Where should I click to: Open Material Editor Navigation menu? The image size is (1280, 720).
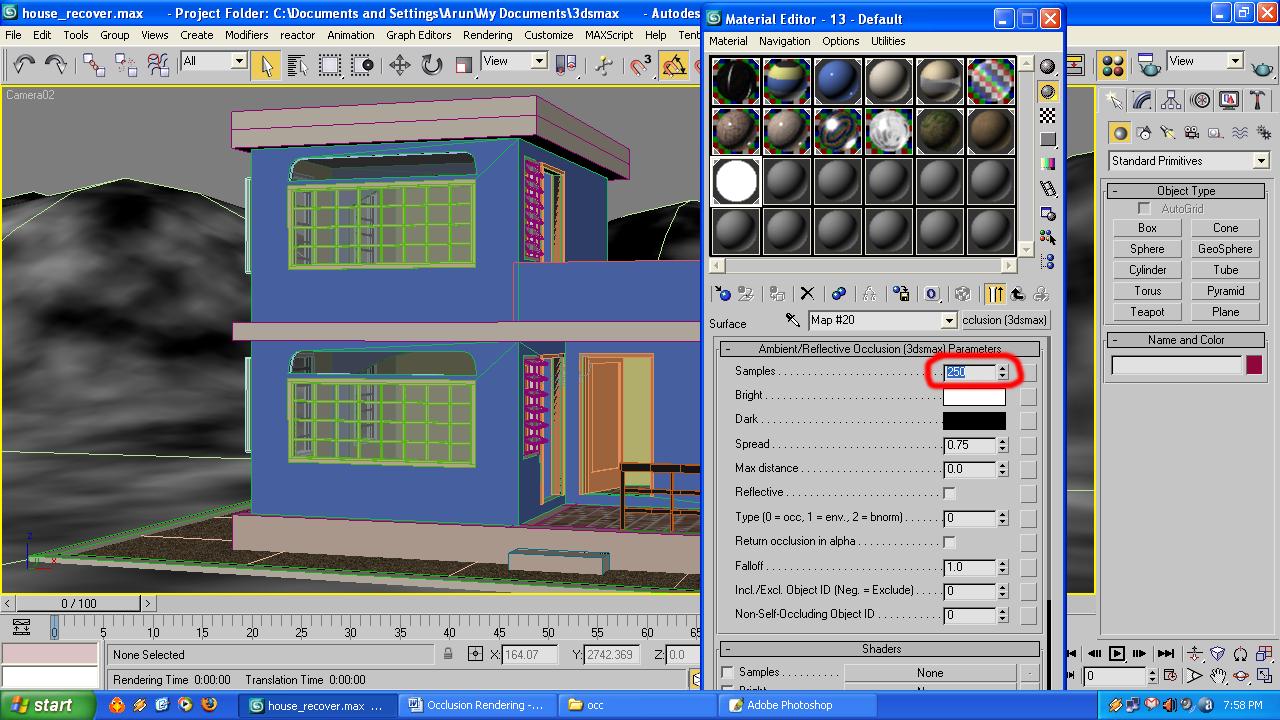pyautogui.click(x=784, y=41)
